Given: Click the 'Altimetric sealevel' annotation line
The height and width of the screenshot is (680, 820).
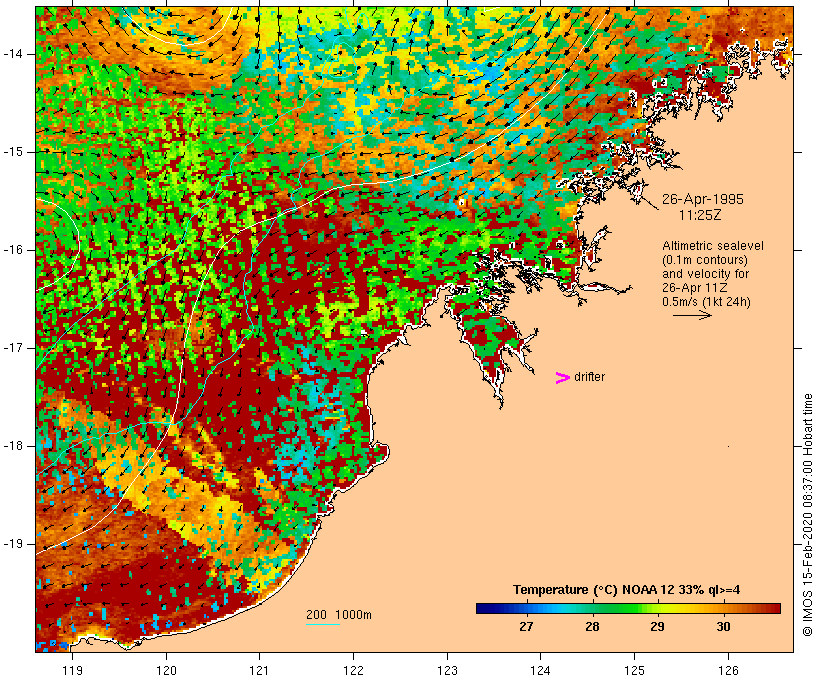Looking at the screenshot, I should point(713,246).
